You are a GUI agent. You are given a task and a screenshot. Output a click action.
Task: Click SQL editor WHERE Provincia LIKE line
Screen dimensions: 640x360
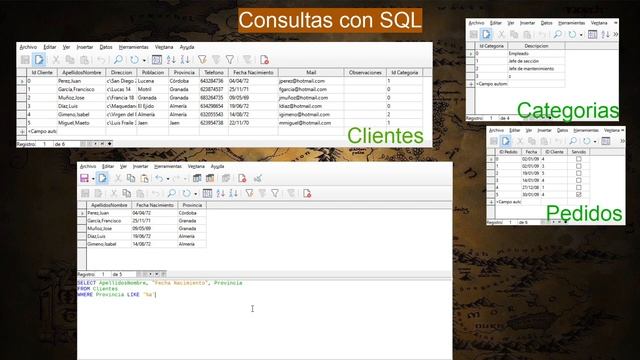116,295
